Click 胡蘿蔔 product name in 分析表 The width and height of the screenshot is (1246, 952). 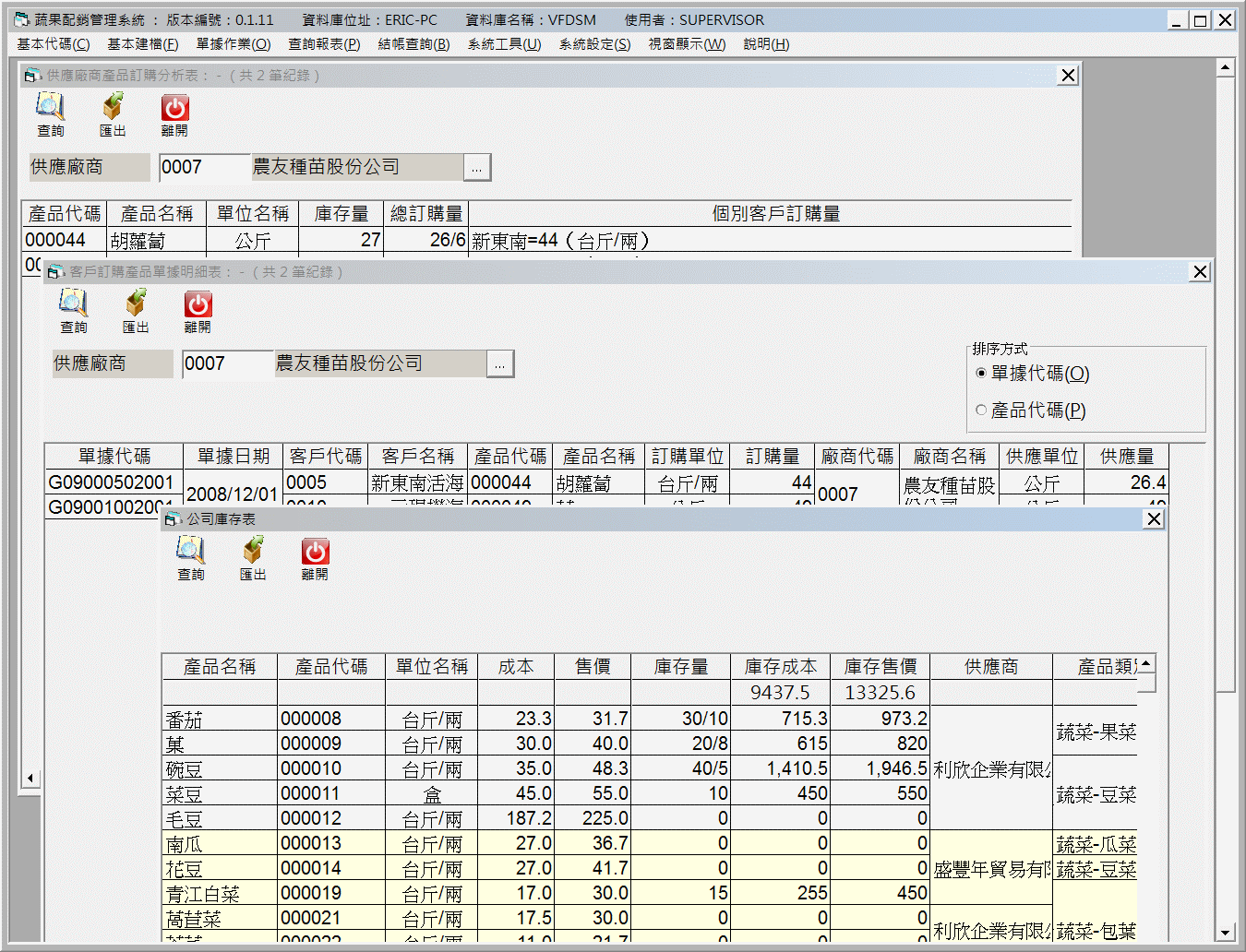[x=157, y=241]
